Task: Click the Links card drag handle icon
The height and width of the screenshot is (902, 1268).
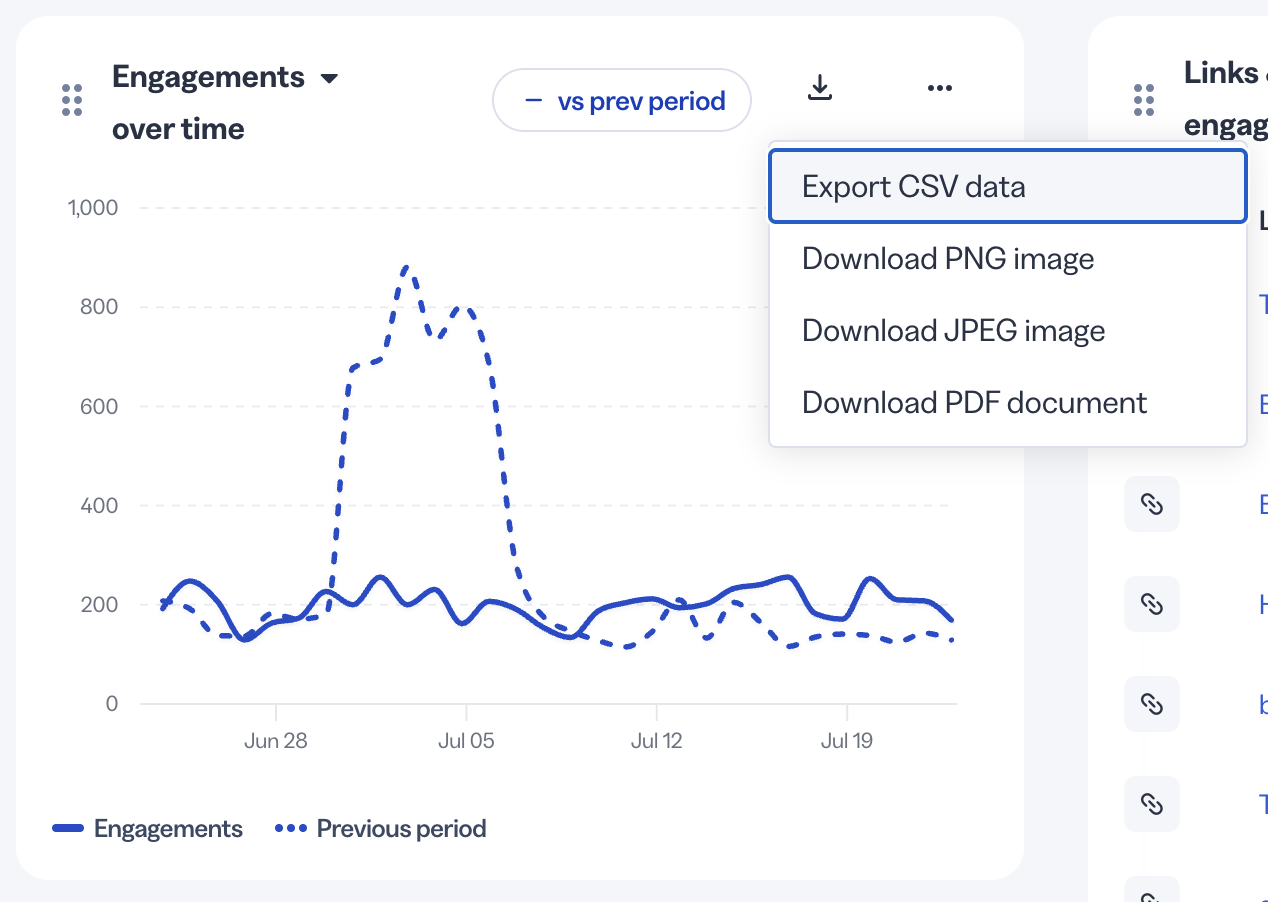Action: click(x=1144, y=100)
